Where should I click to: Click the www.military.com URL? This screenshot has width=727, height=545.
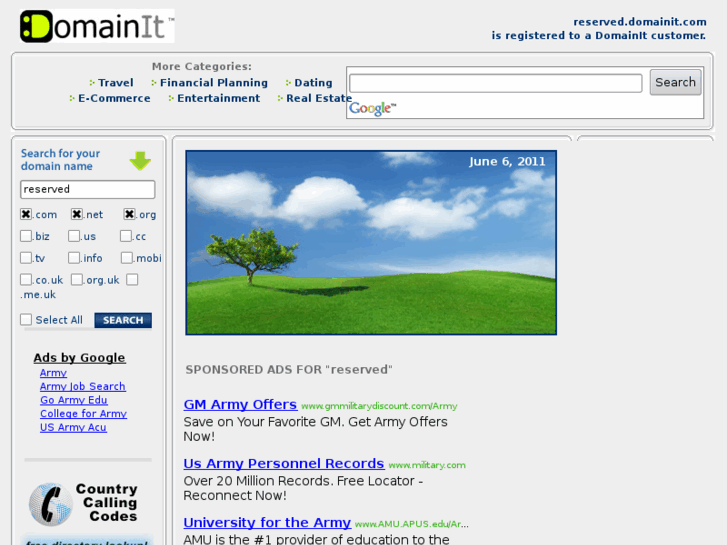coord(427,465)
